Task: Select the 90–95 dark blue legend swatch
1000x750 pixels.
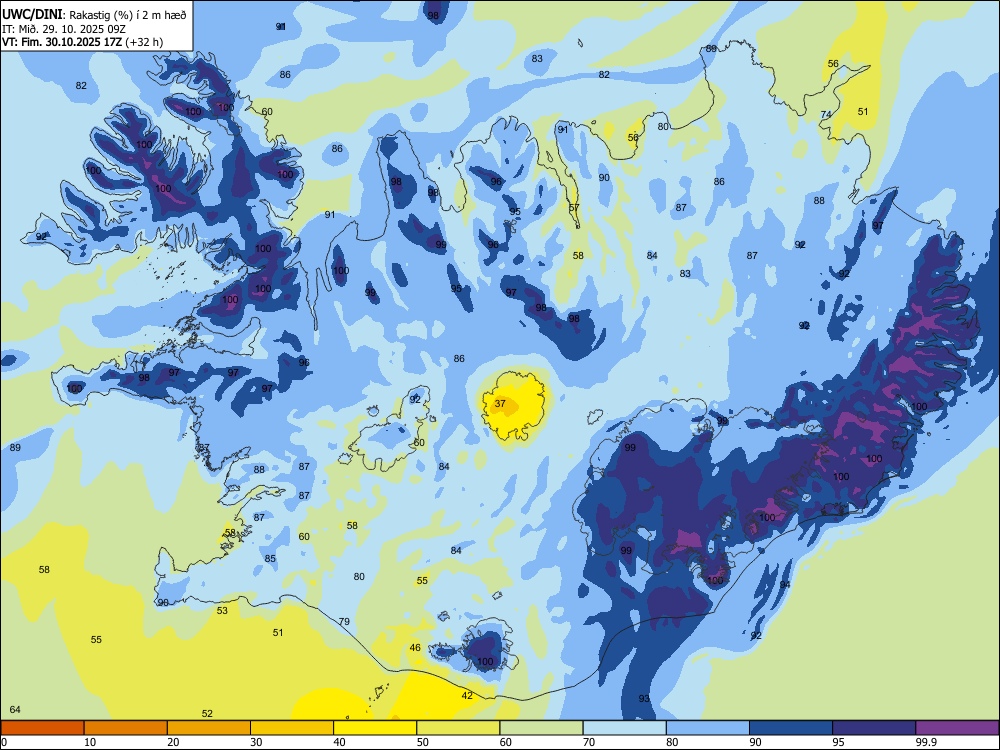Action: (791, 728)
